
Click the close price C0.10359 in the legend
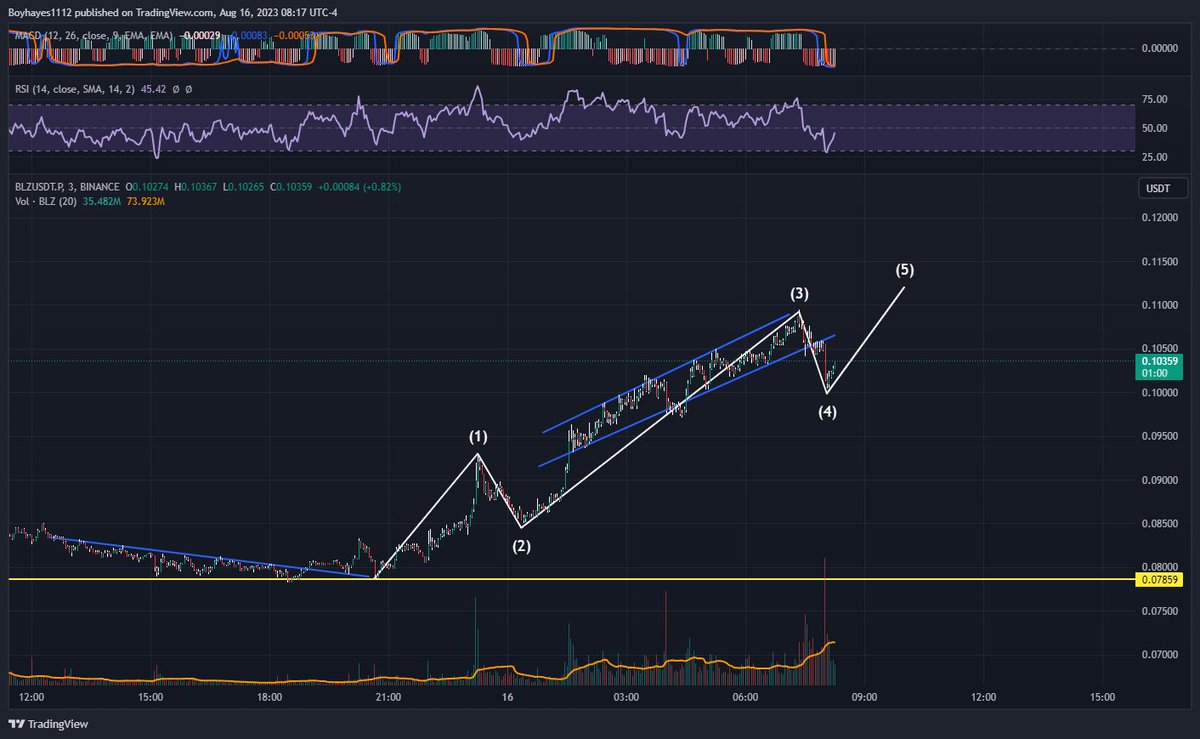(x=293, y=188)
